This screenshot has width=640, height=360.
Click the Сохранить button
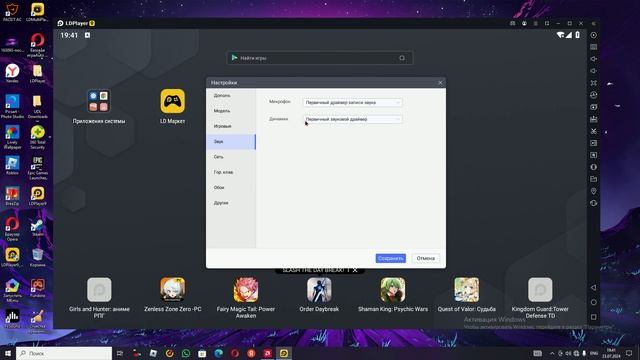coord(391,258)
